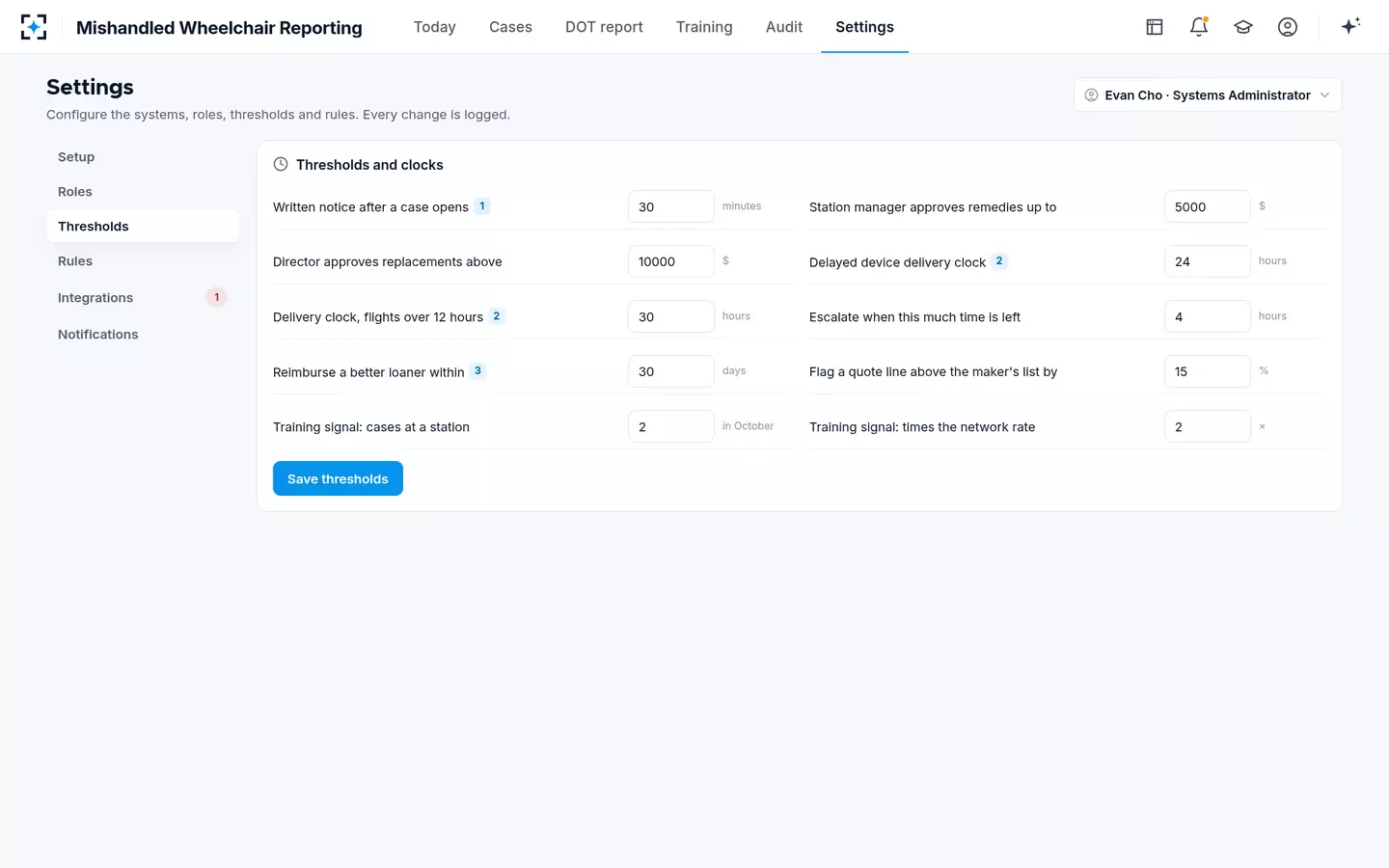This screenshot has width=1389, height=868.
Task: Click the graduation cap icon
Action: [x=1243, y=27]
